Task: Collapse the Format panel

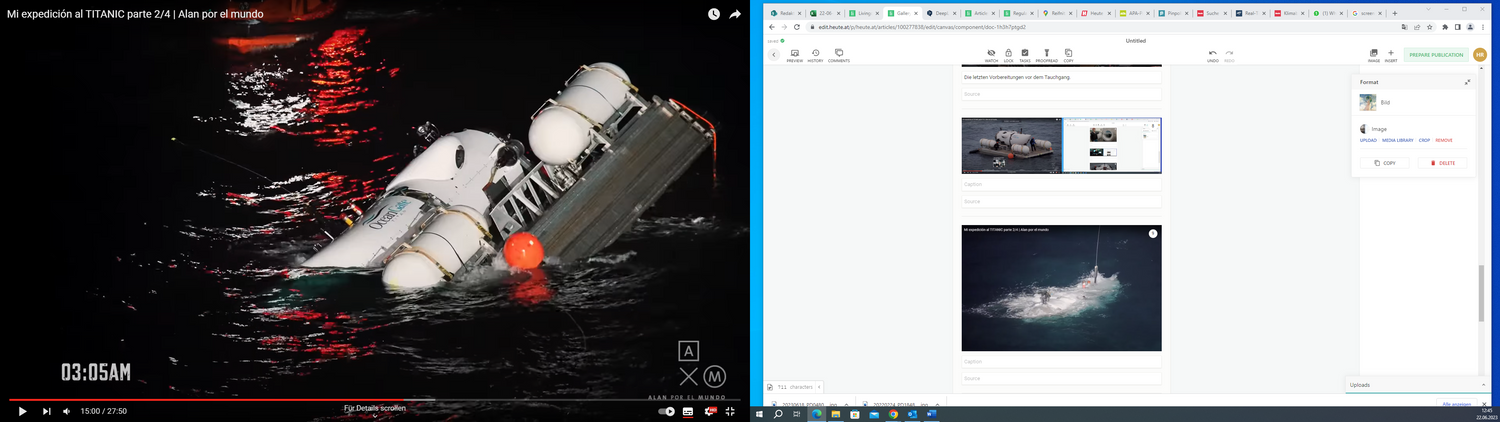Action: (x=1467, y=82)
